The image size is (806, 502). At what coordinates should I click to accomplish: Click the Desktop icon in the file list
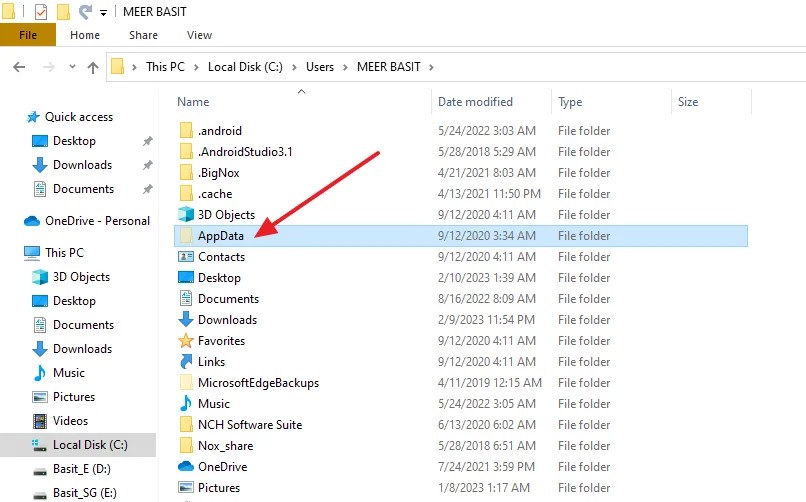point(186,277)
